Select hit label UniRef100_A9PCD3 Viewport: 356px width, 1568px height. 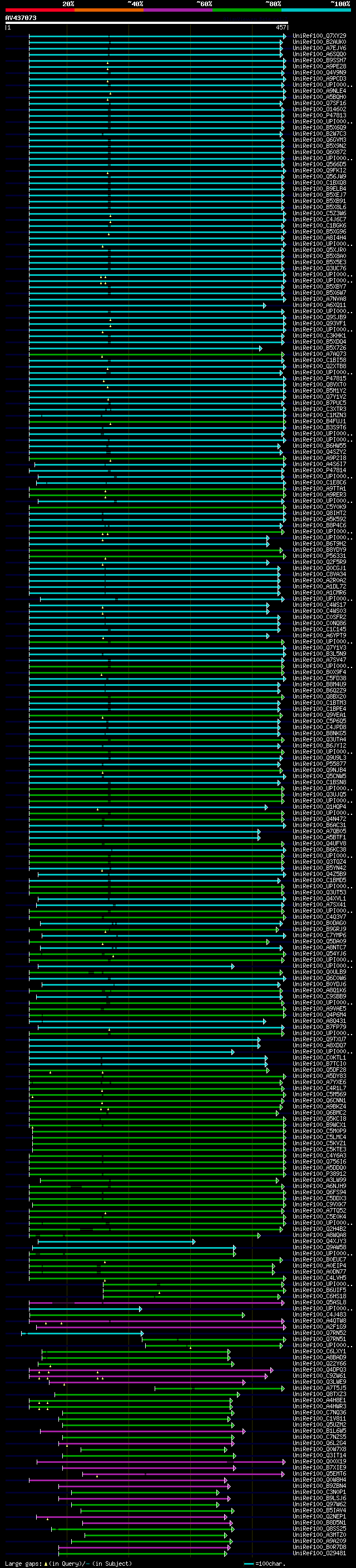coord(319,78)
